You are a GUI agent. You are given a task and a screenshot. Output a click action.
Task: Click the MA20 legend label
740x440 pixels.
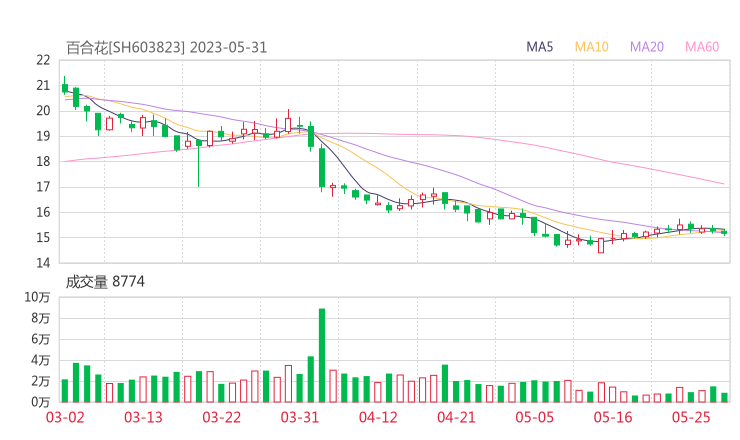point(647,47)
